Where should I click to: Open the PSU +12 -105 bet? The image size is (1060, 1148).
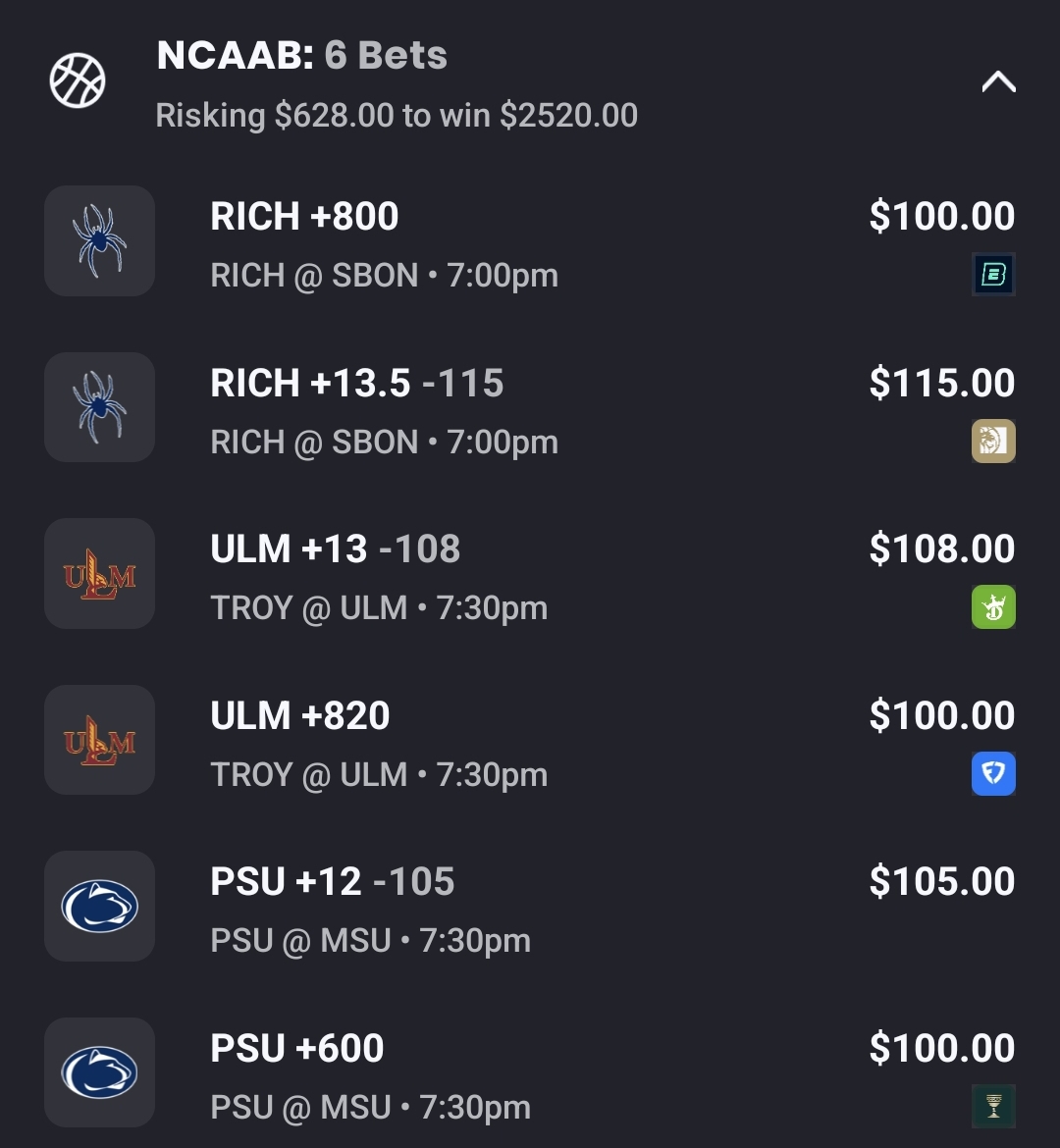tap(332, 882)
